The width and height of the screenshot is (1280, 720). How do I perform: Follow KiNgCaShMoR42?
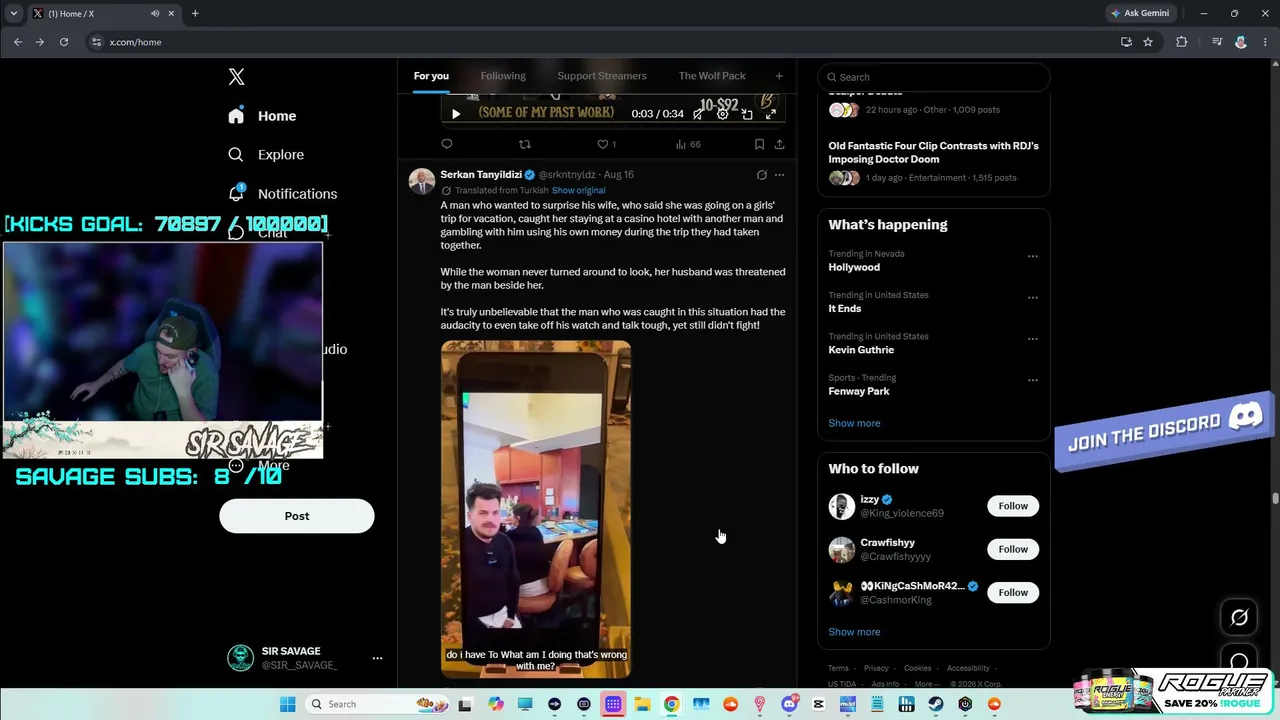1013,592
